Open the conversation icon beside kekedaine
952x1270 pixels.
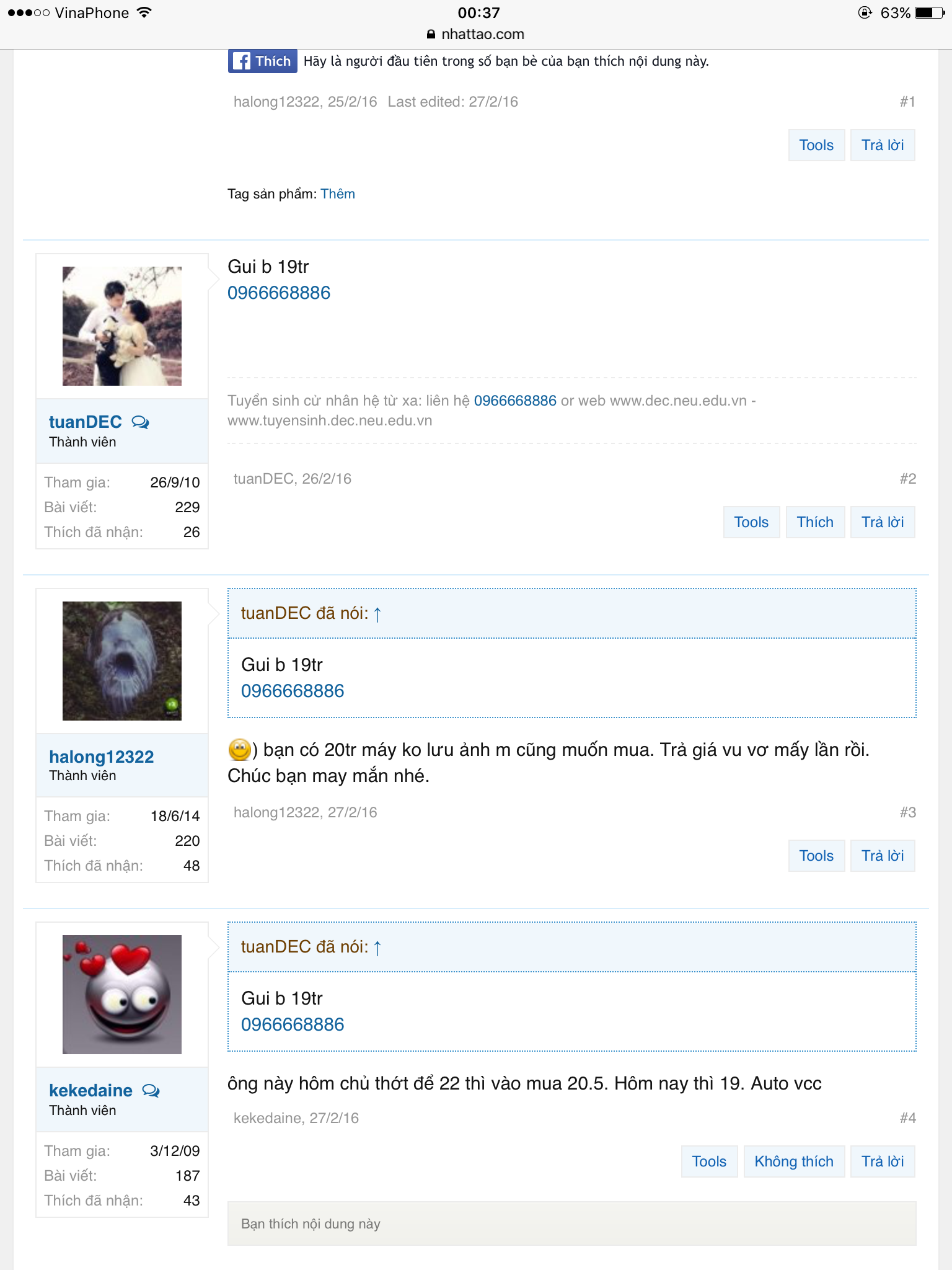(151, 1091)
